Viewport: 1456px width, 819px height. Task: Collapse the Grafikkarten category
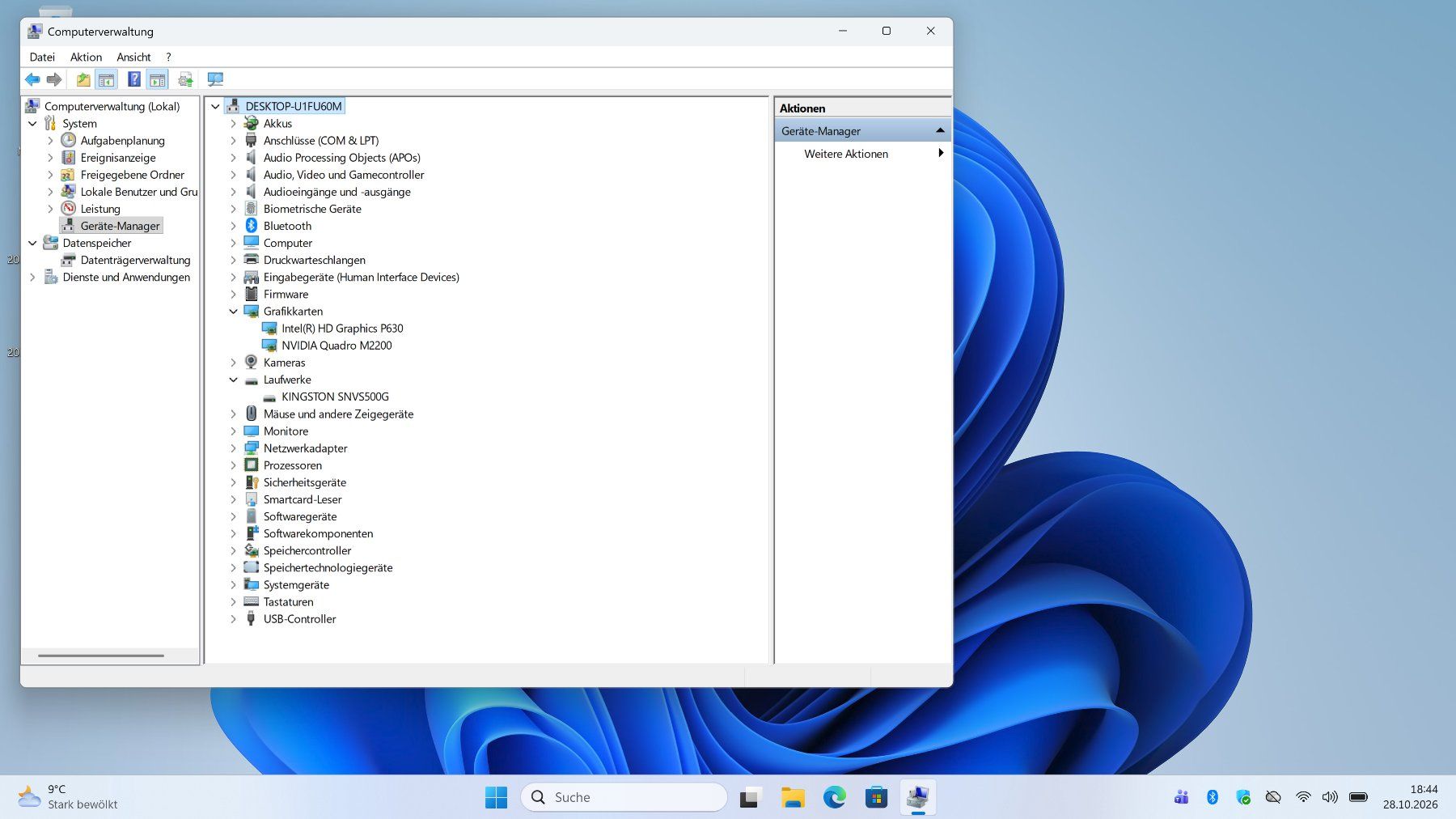(x=234, y=312)
